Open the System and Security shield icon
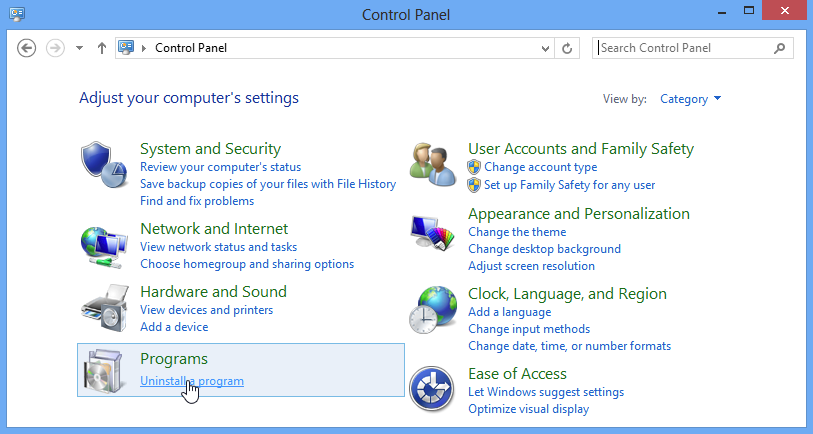This screenshot has width=813, height=434. click(x=104, y=165)
